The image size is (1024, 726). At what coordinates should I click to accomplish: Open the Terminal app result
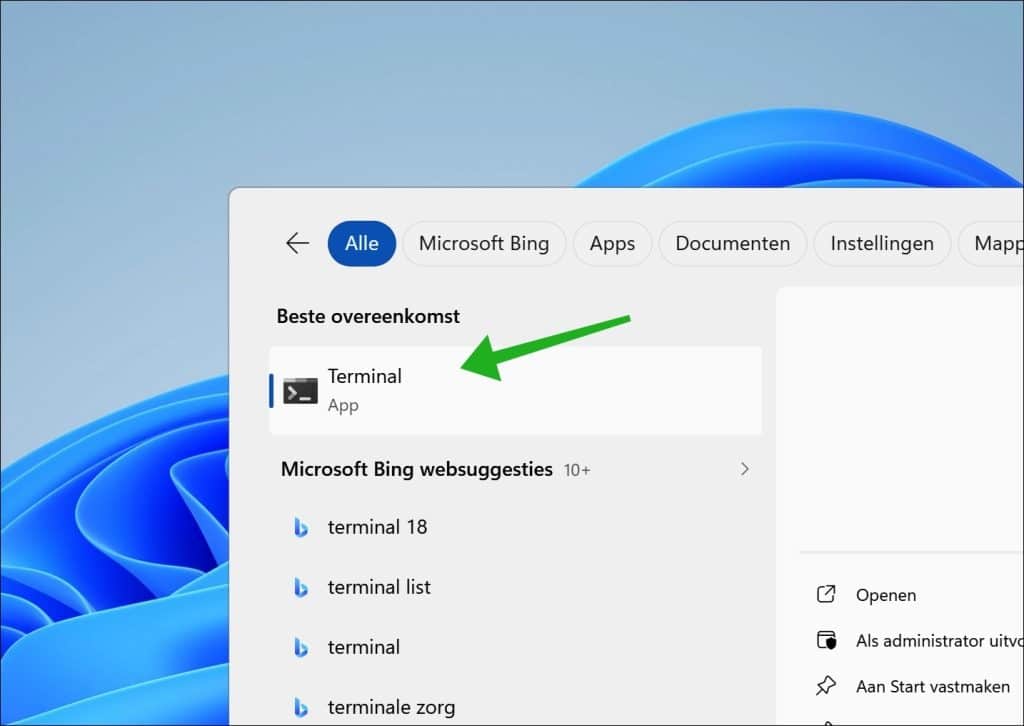tap(515, 390)
